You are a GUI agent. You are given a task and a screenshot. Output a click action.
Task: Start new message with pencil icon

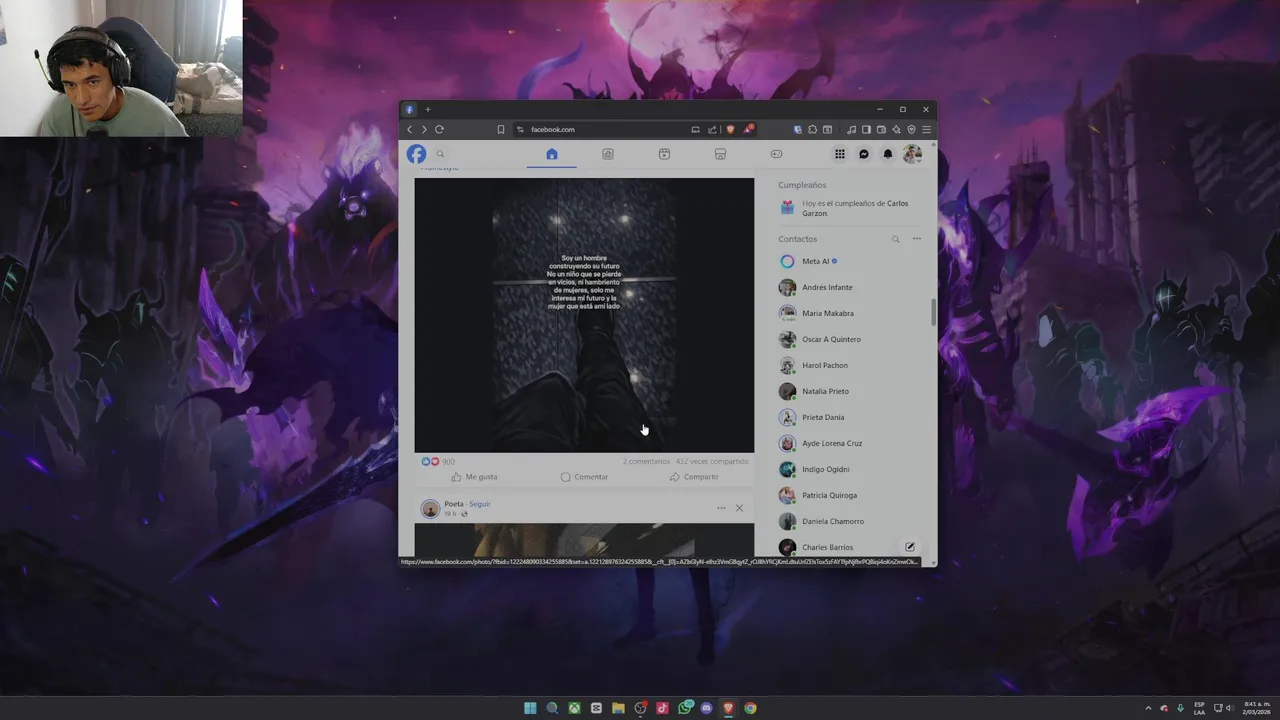[910, 547]
